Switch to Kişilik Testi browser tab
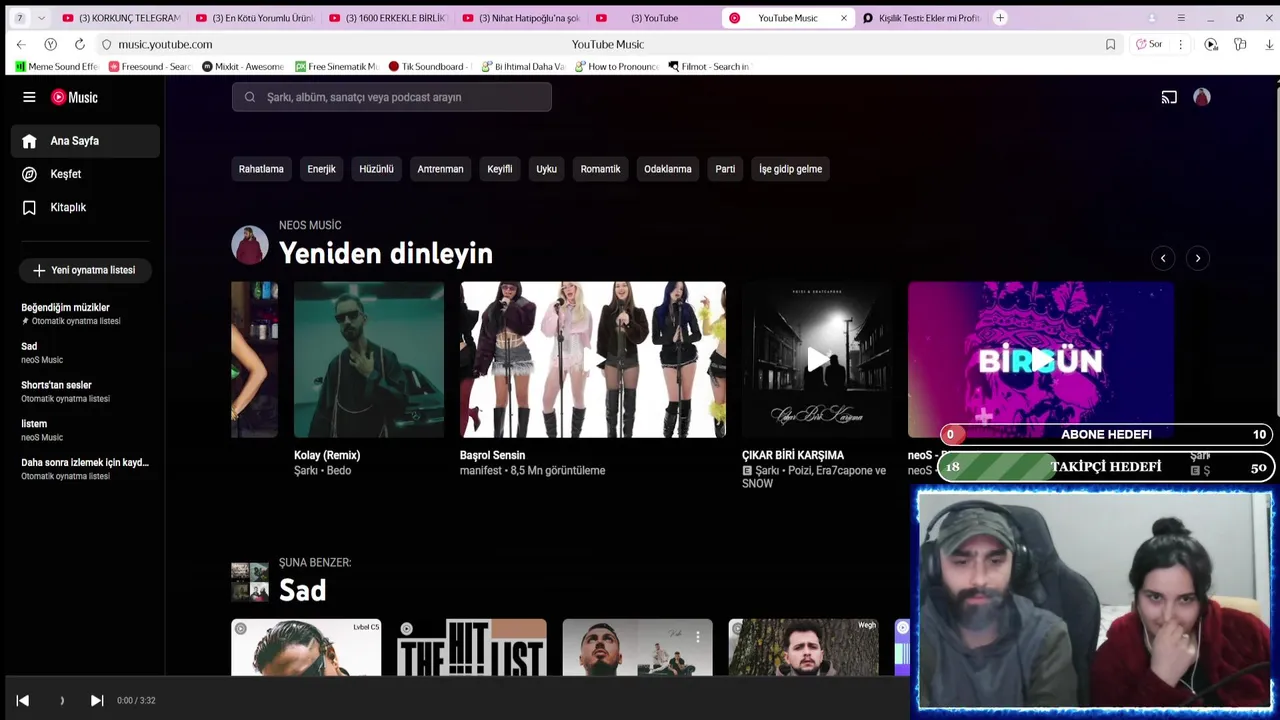Image resolution: width=1280 pixels, height=720 pixels. click(922, 18)
